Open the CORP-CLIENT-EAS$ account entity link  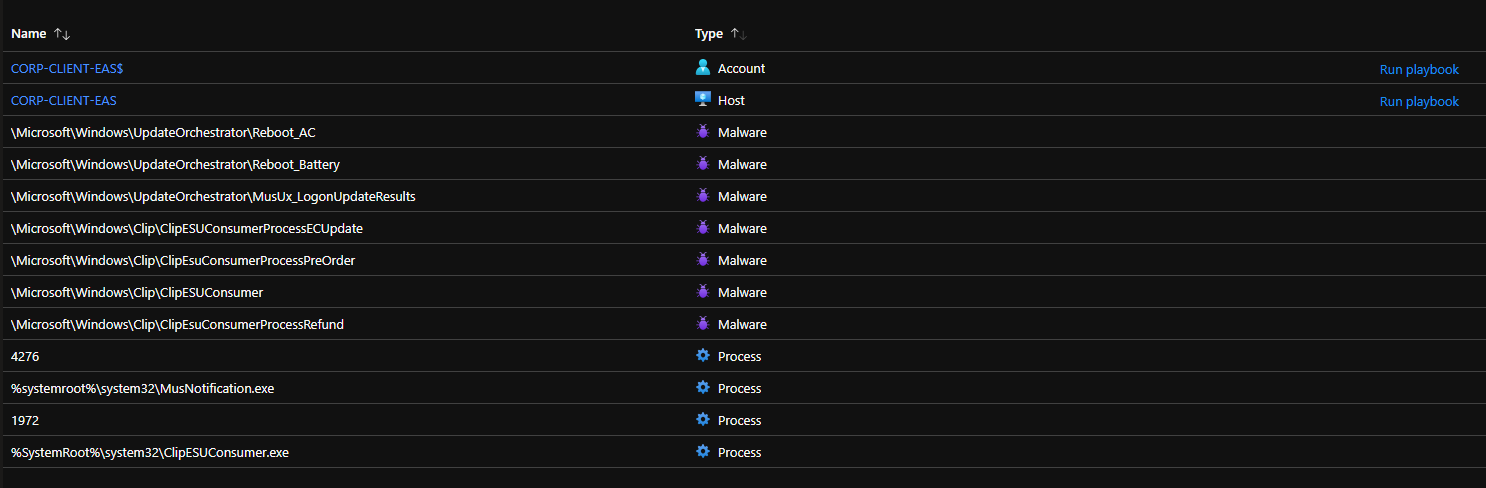pyautogui.click(x=67, y=69)
